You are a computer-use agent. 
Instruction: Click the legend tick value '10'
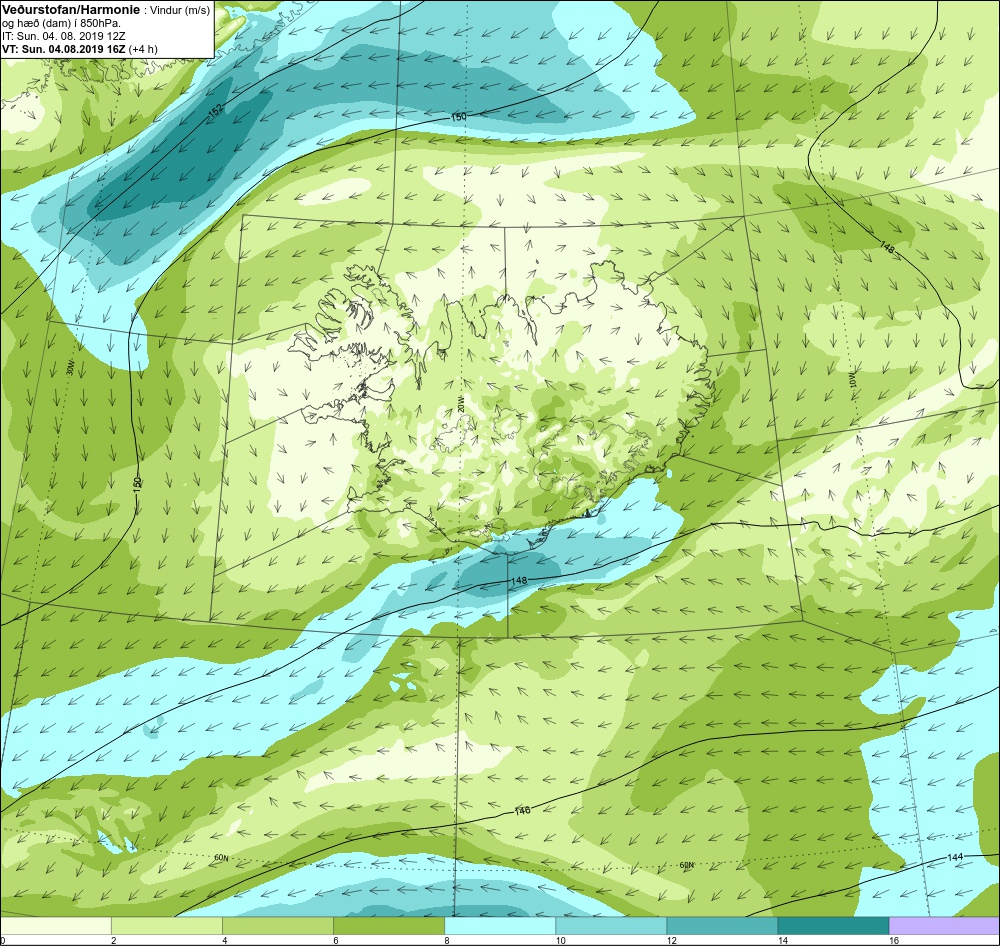tap(560, 940)
